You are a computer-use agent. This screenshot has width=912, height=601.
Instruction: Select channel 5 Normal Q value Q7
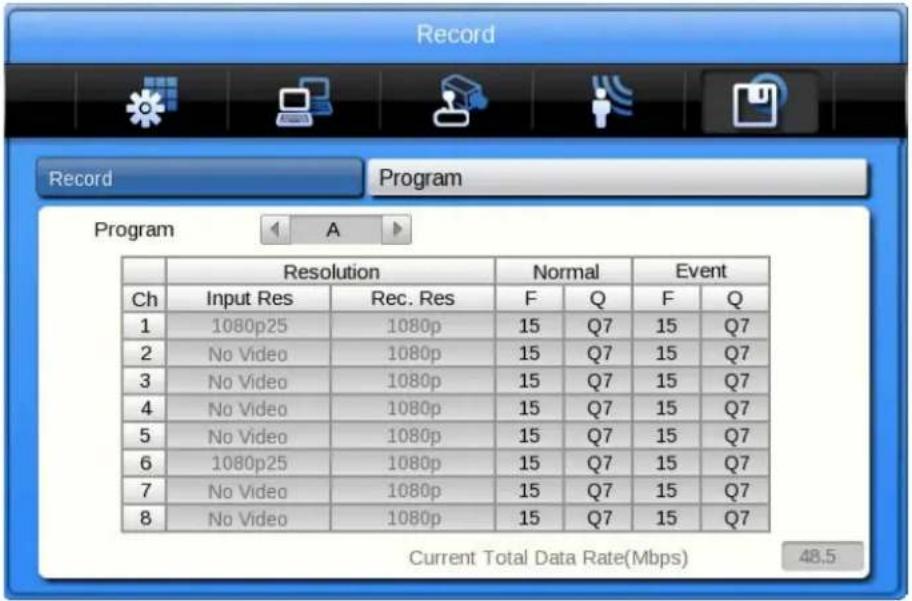(x=598, y=435)
